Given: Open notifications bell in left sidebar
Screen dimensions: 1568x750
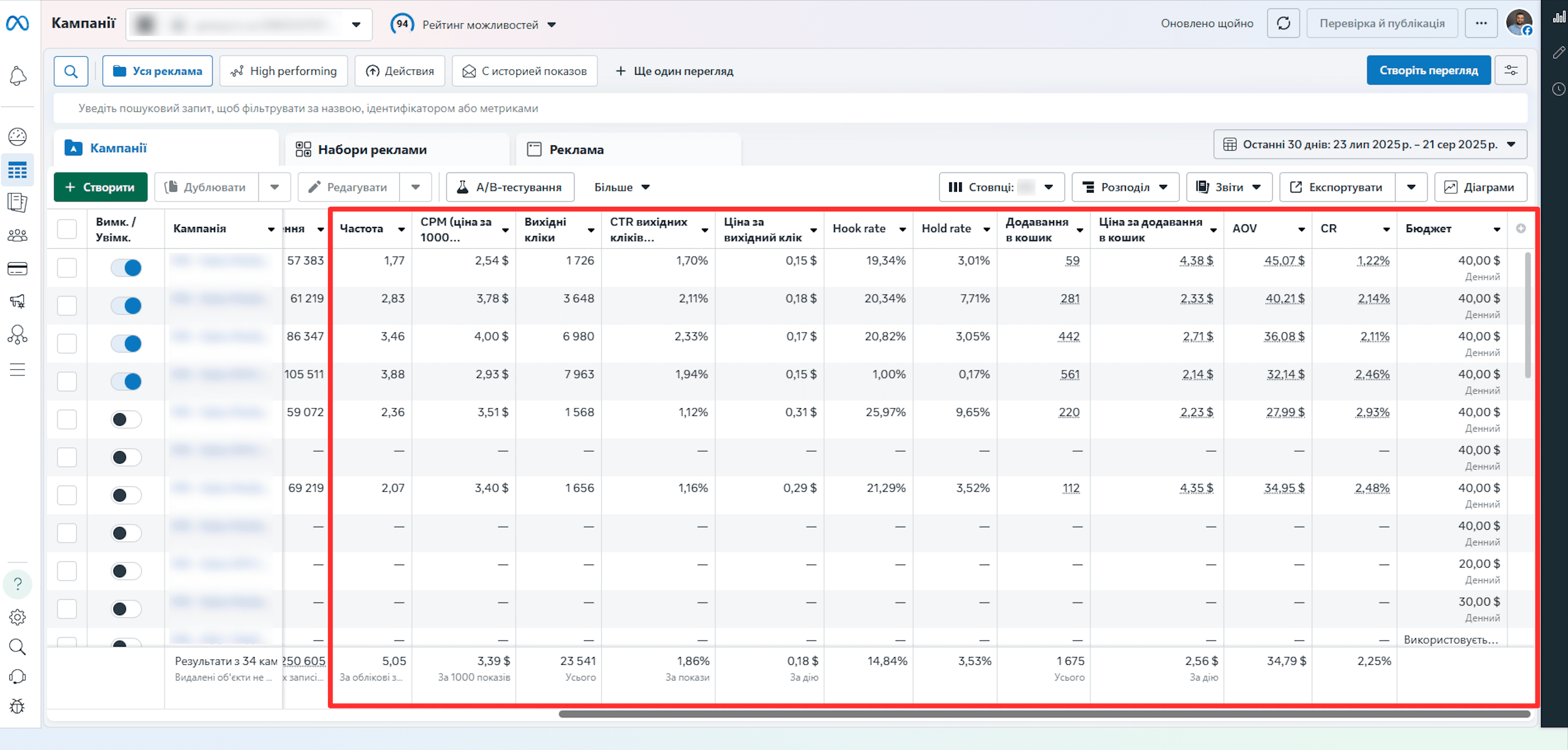Looking at the screenshot, I should [18, 76].
